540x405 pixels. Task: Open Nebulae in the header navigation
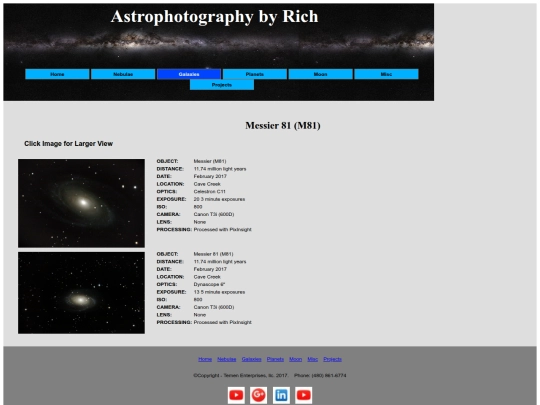pos(123,74)
